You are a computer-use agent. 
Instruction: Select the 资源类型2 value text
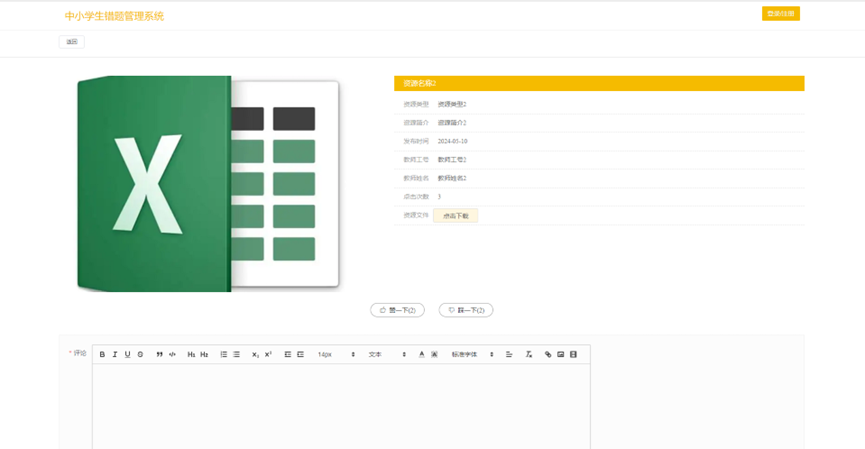point(452,104)
